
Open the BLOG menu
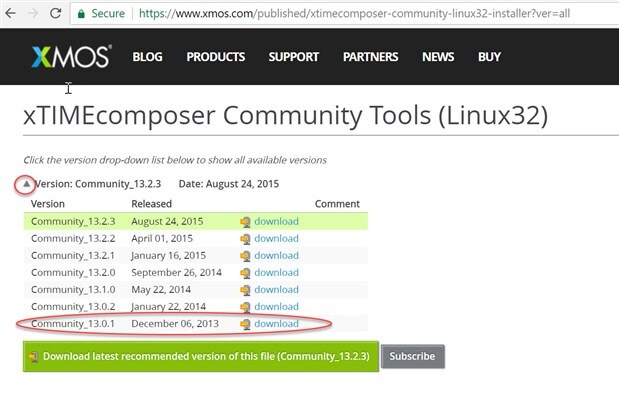tap(147, 57)
